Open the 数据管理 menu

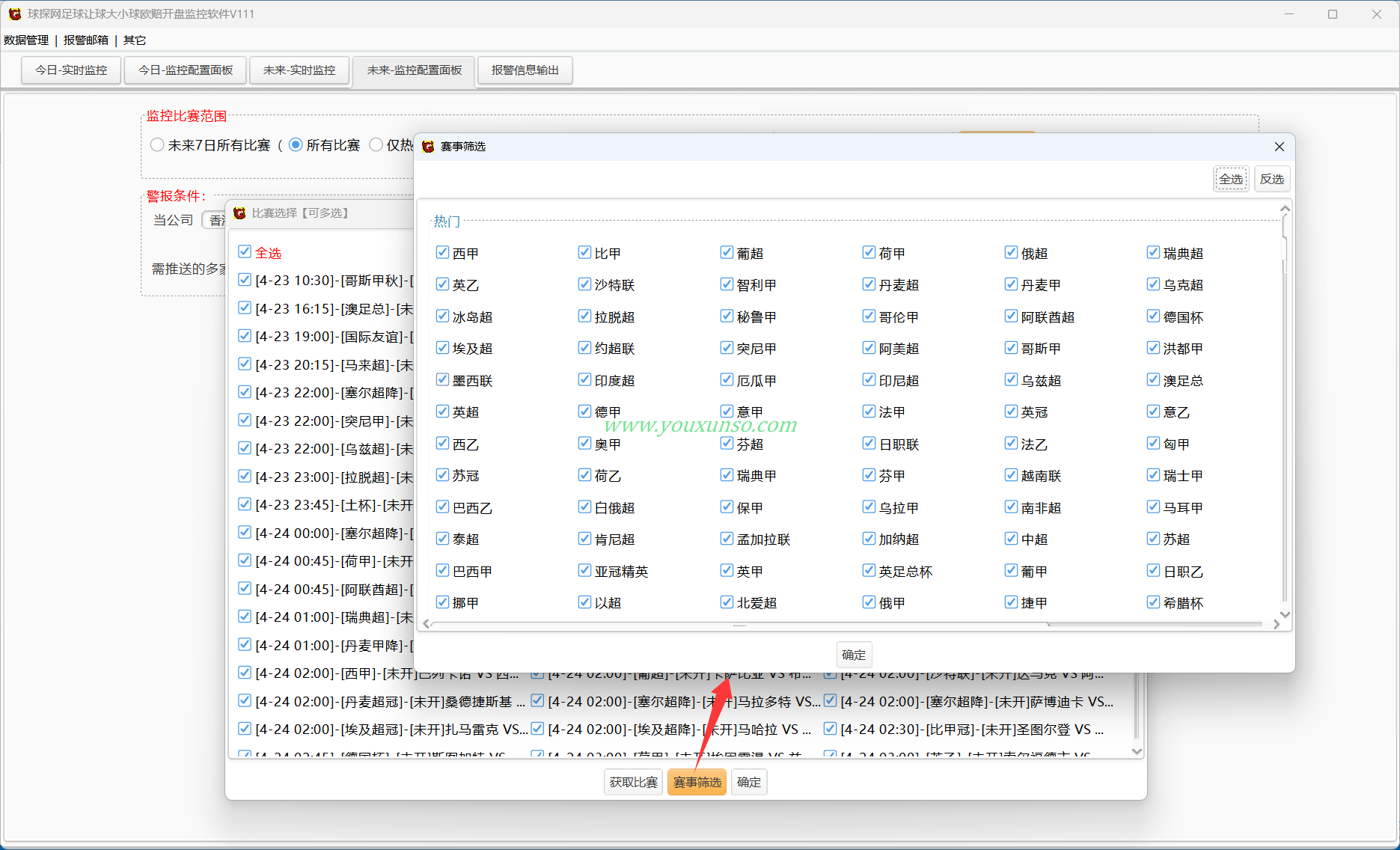[26, 40]
